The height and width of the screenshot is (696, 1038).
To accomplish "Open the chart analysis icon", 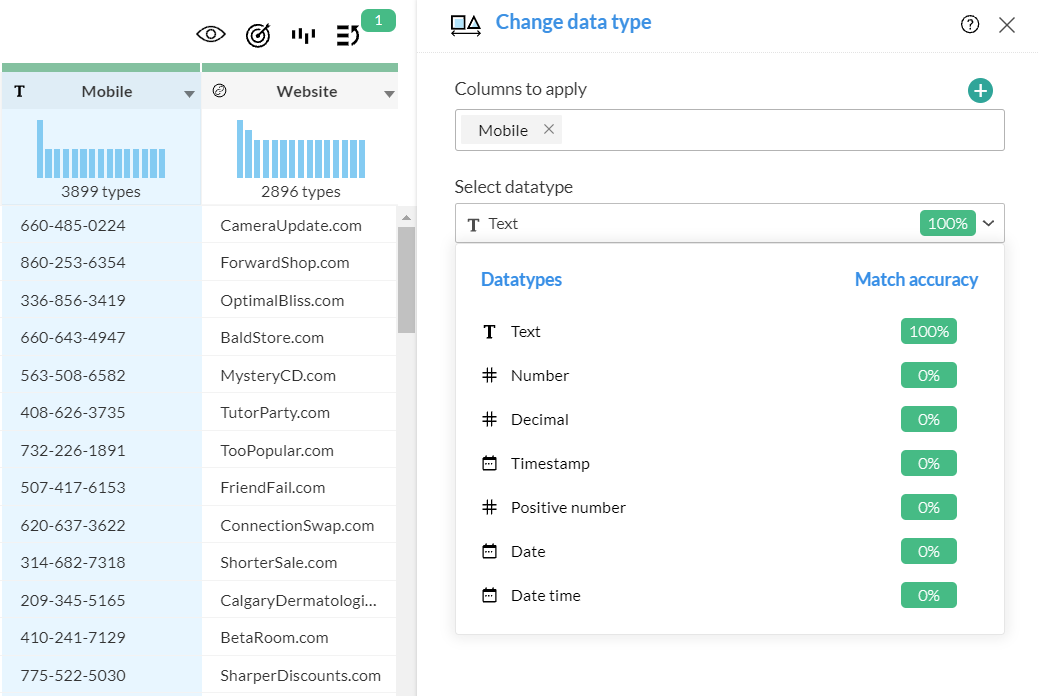I will coord(303,35).
